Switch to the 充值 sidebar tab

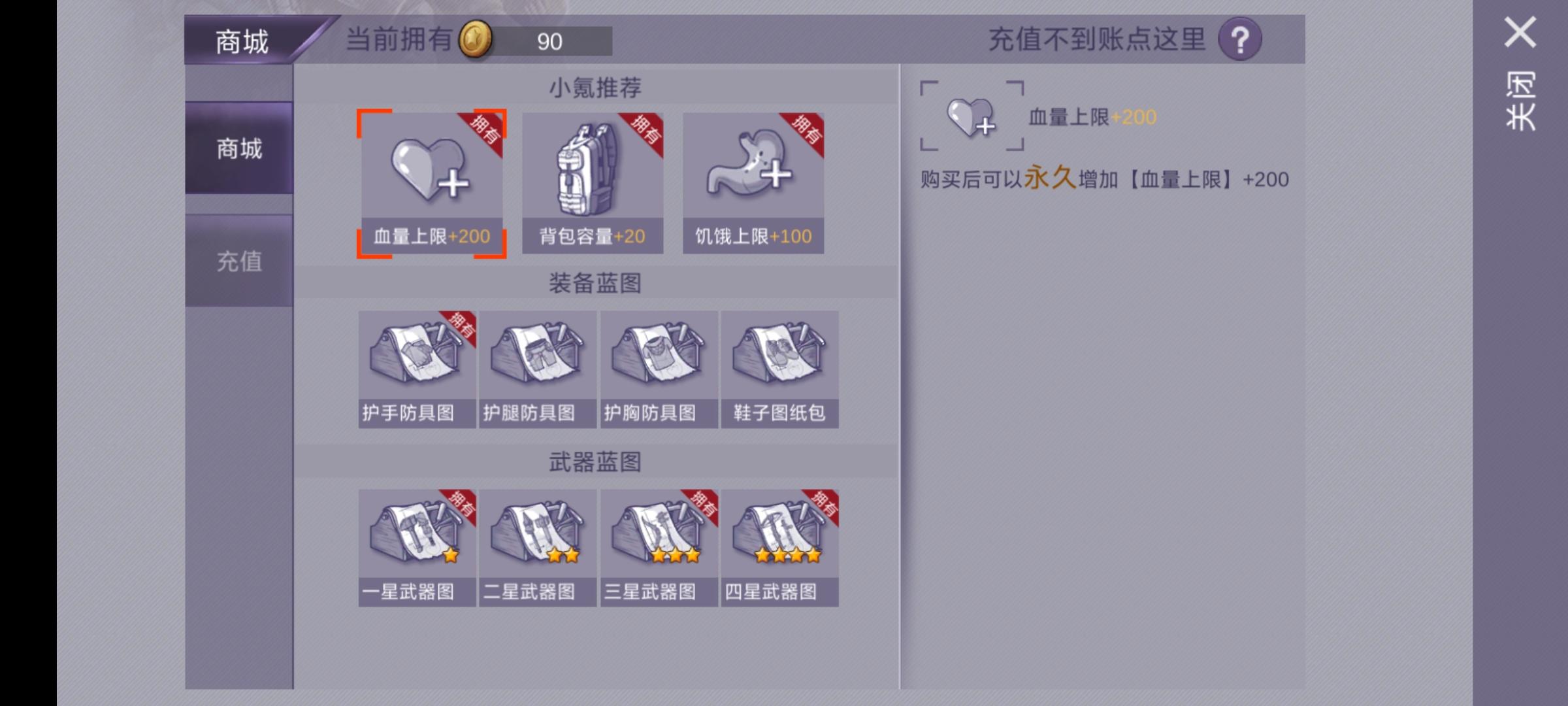(239, 261)
